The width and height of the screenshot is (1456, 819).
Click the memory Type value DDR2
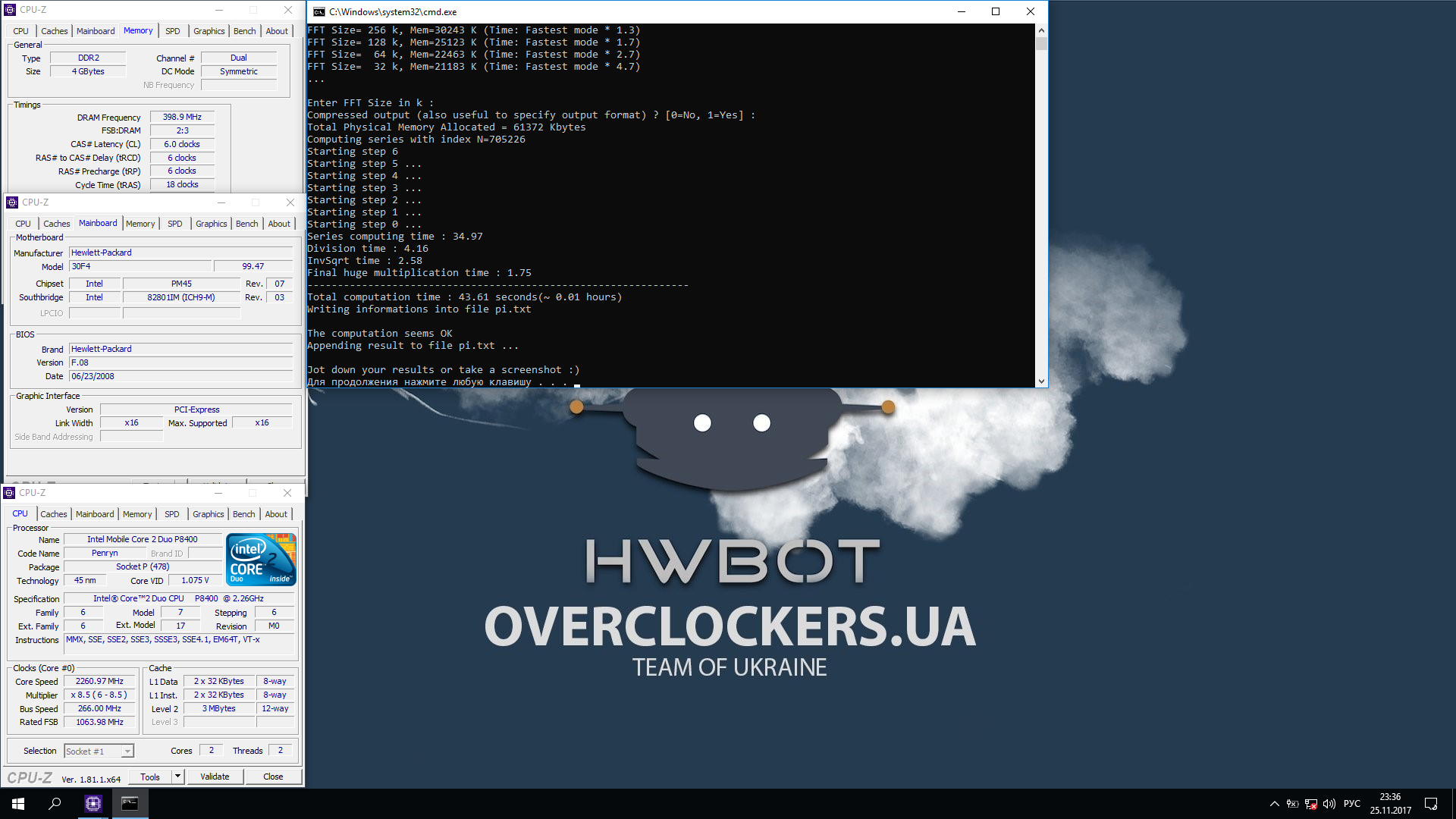(88, 58)
